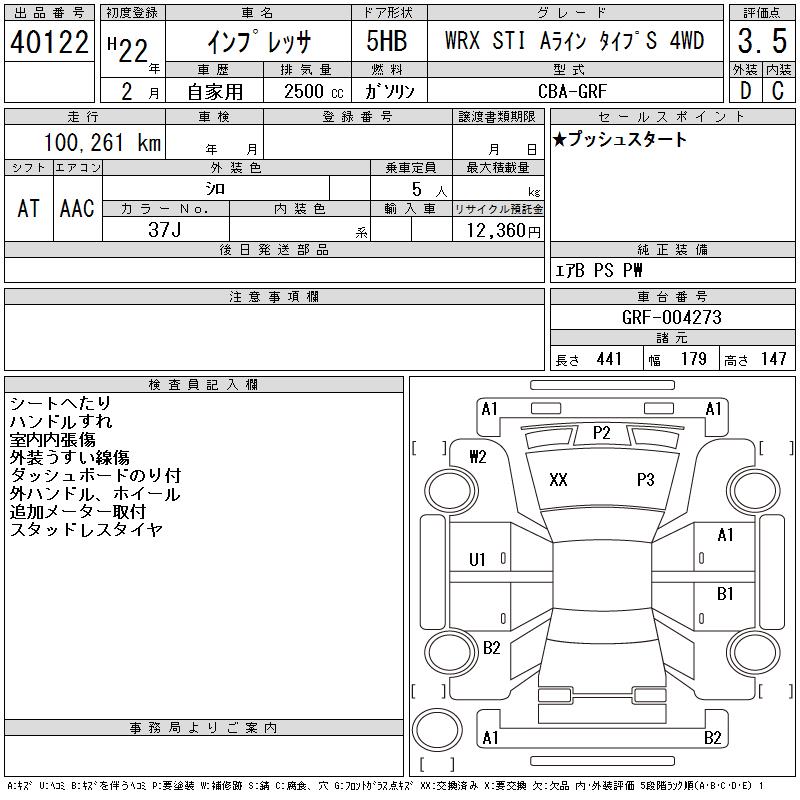Click the height value 147
Image resolution: width=800 pixels, height=800 pixels.
tap(773, 359)
